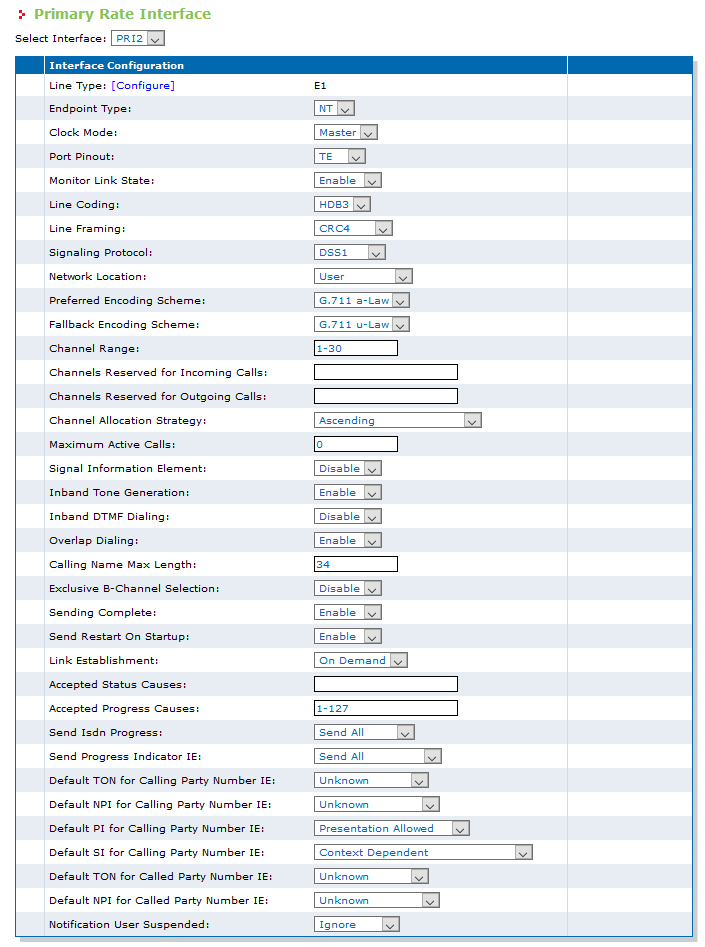Open the Link Establishment On Demand dropdown
This screenshot has height=947, width=705.
tap(361, 661)
